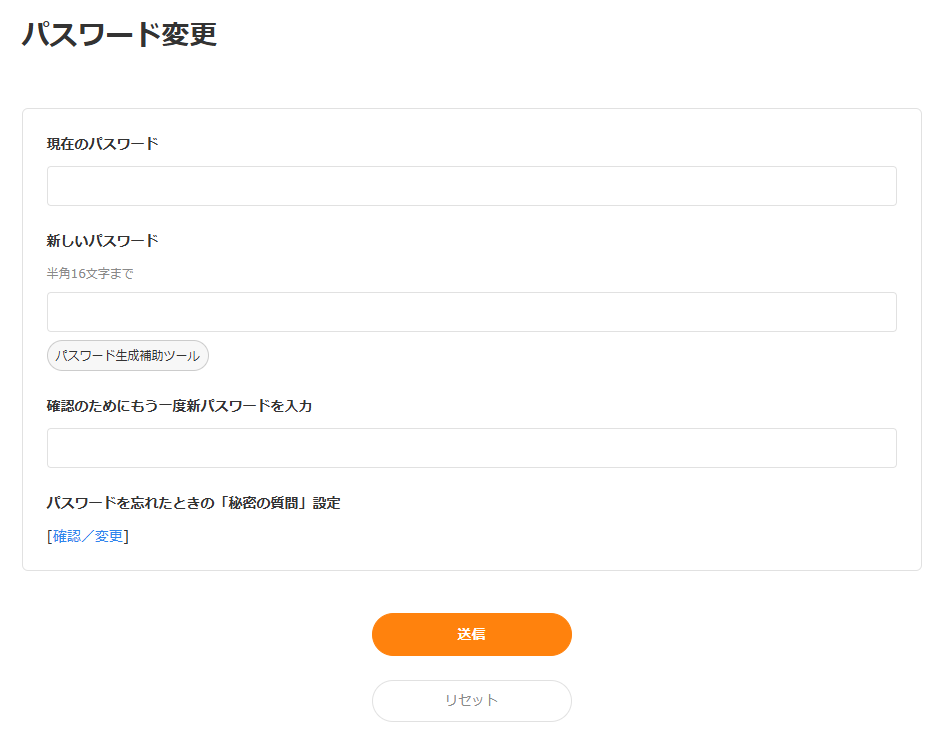Viewport: 946px width, 739px height.
Task: Click the 確認のためにもう一度新パスワードを入力 label
Action: [x=179, y=406]
